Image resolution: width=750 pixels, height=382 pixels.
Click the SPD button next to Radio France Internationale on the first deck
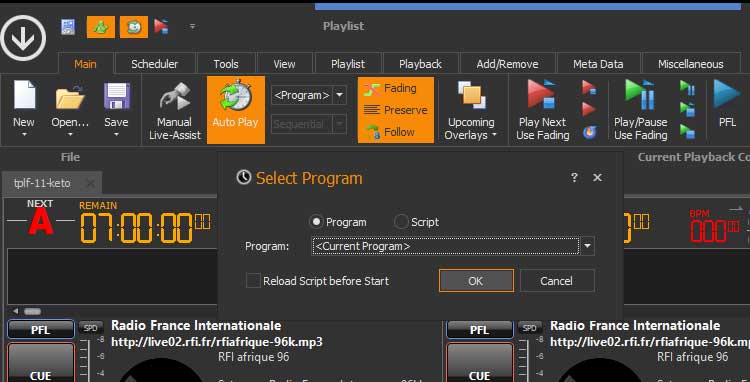click(90, 328)
